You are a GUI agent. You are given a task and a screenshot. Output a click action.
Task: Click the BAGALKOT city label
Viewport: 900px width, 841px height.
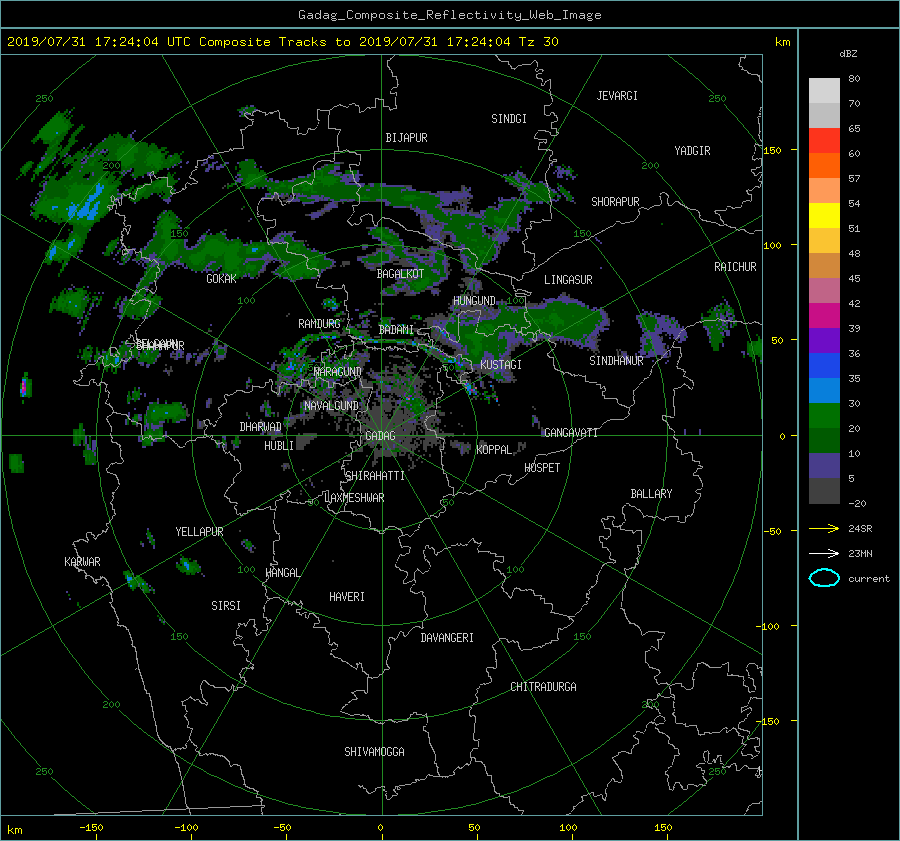(x=400, y=274)
